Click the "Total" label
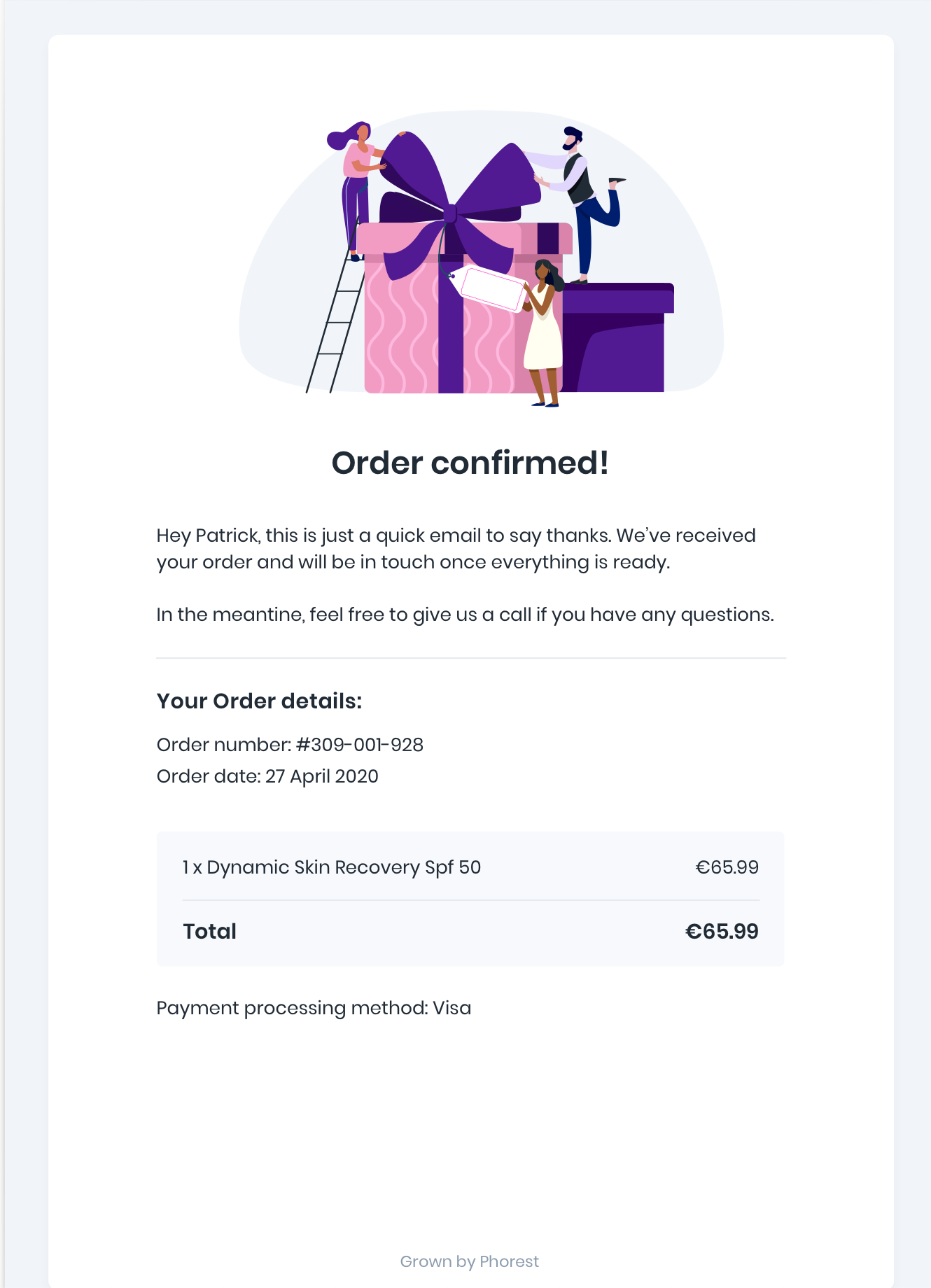Screen dimensions: 931x1288 pyautogui.click(x=210, y=932)
